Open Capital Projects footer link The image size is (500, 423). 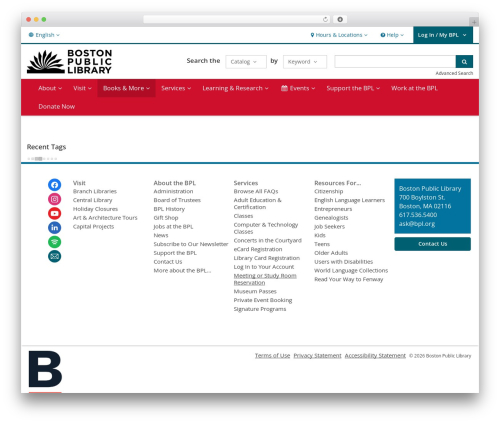pyautogui.click(x=93, y=227)
